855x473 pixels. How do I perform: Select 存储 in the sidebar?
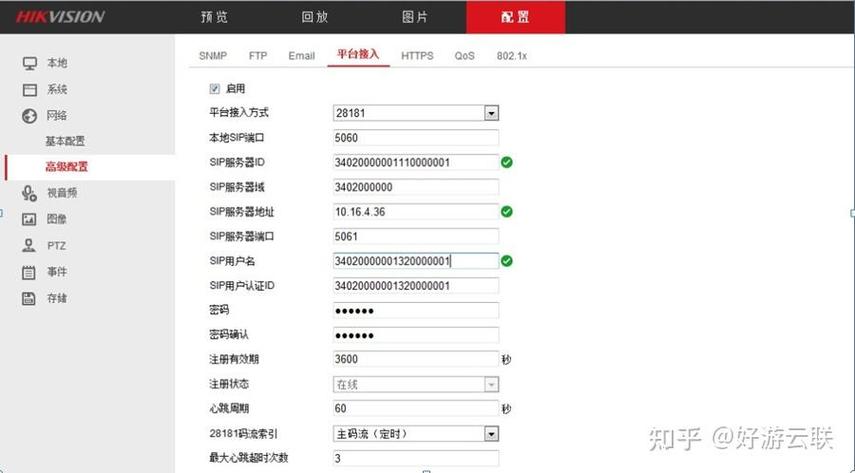tap(57, 298)
